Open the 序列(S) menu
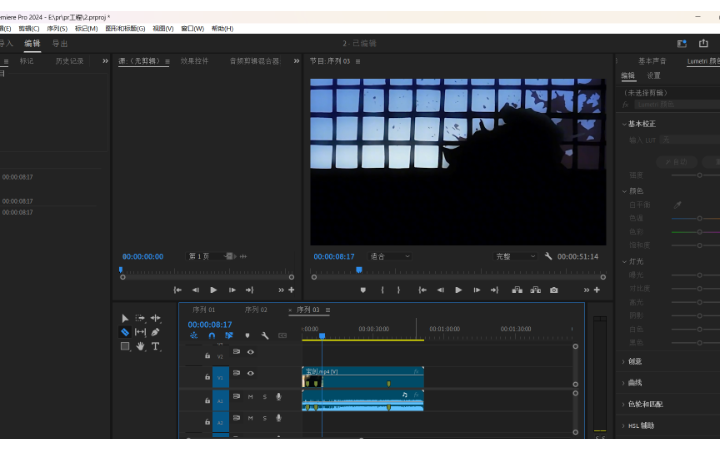Screen dimensions: 720x450 (x=57, y=28)
